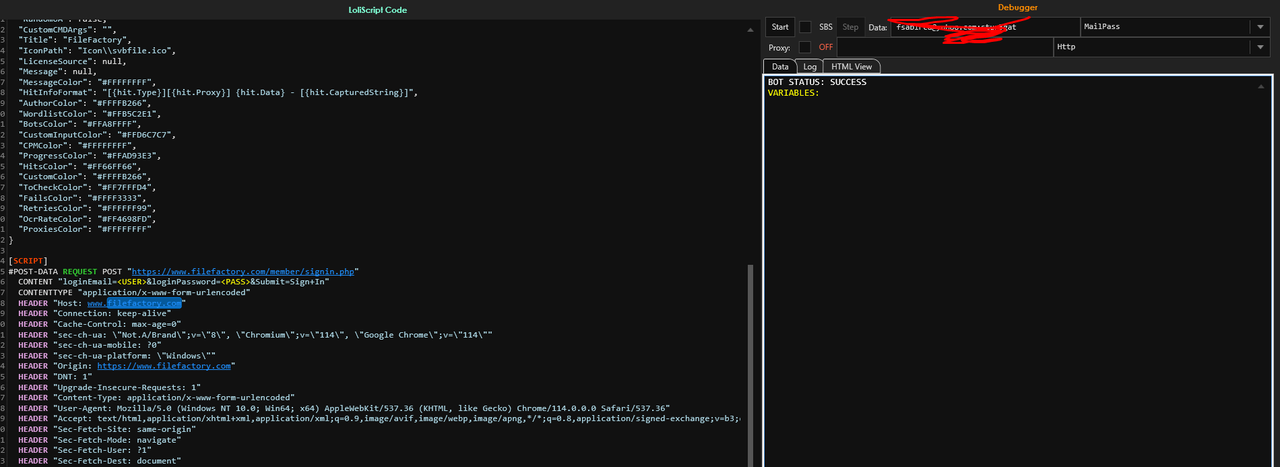Click the Sec-Fetch-Dest document line
The height and width of the screenshot is (467, 1280).
(x=100, y=460)
